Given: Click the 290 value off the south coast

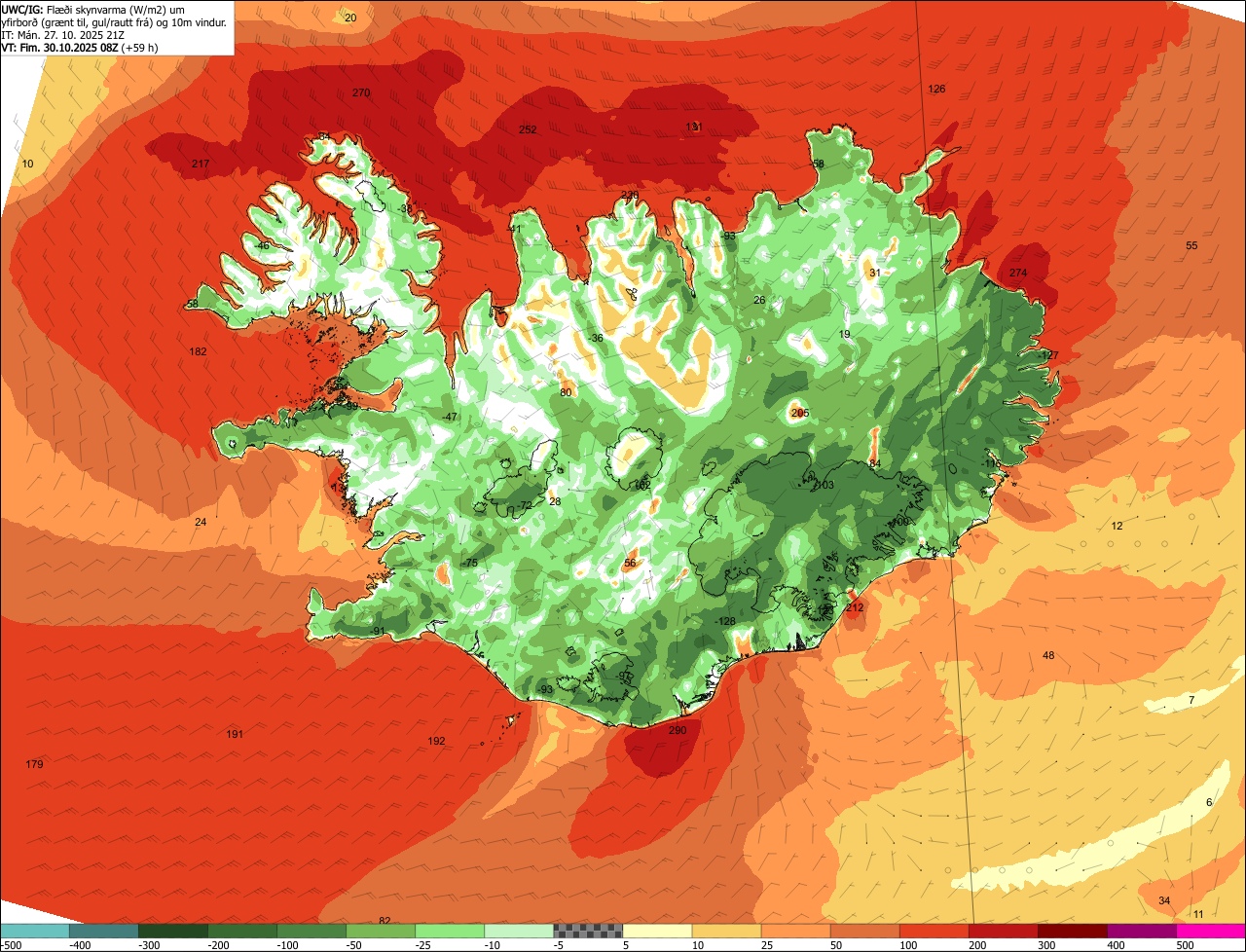Looking at the screenshot, I should [678, 730].
